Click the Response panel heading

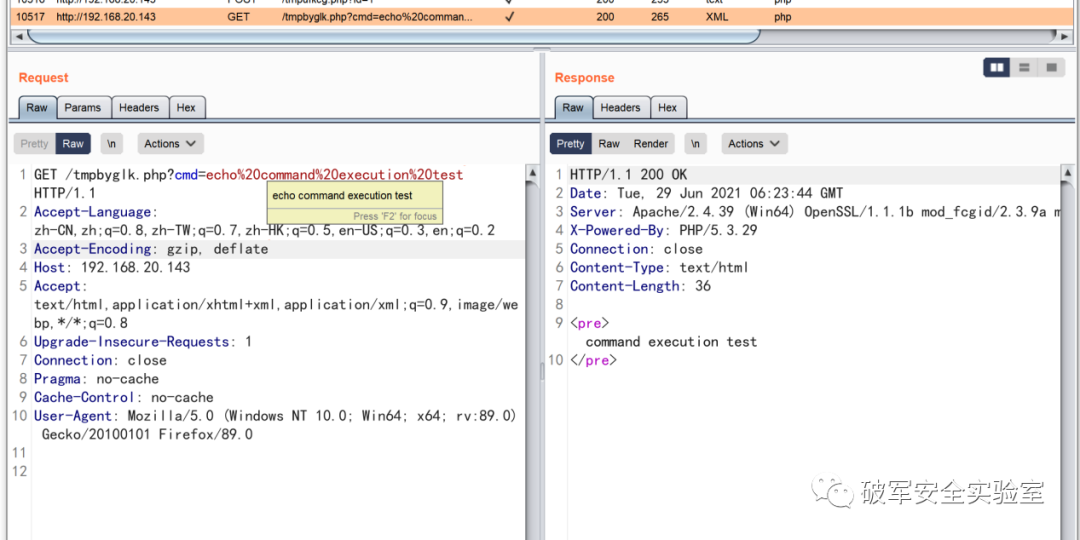tap(584, 78)
